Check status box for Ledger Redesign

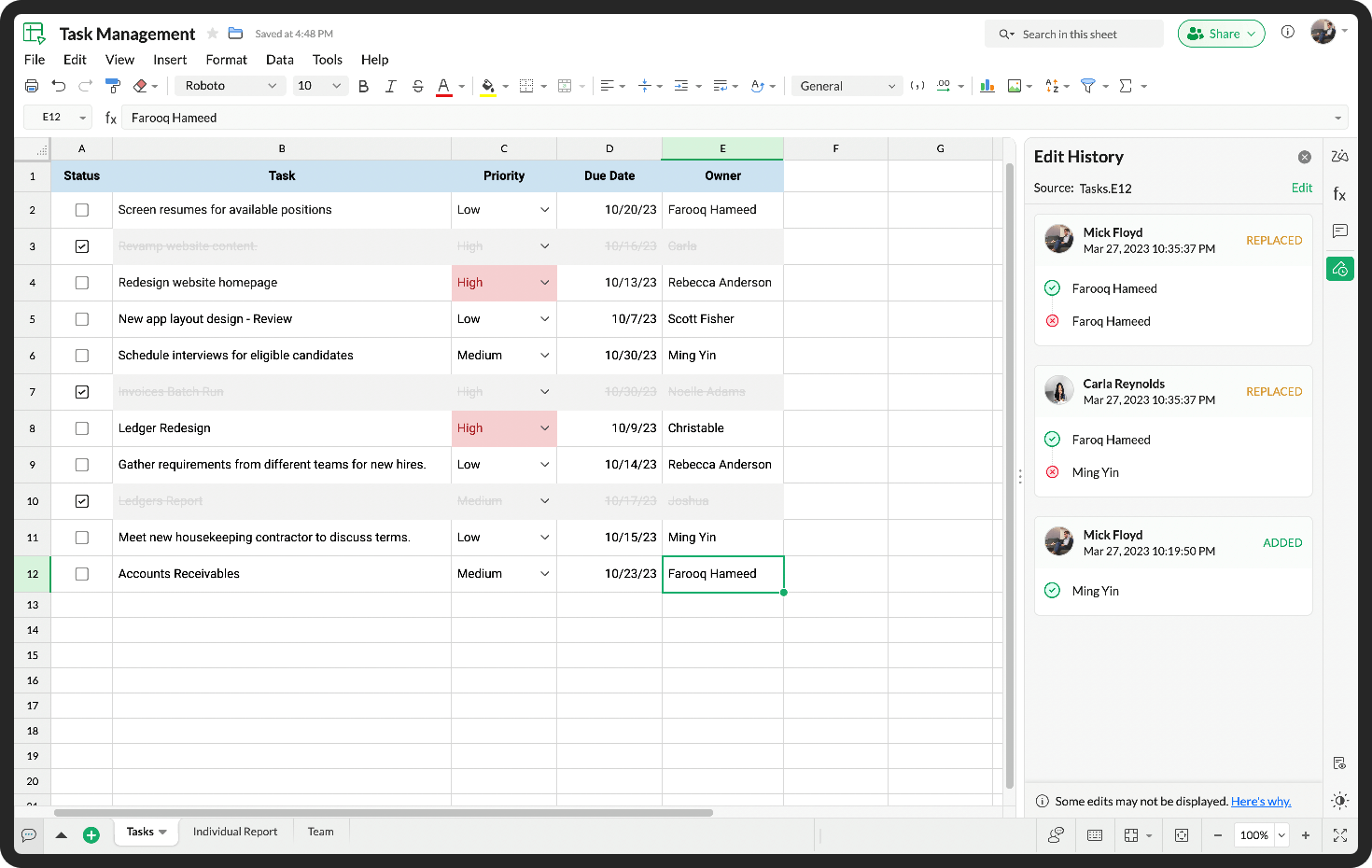tap(82, 428)
